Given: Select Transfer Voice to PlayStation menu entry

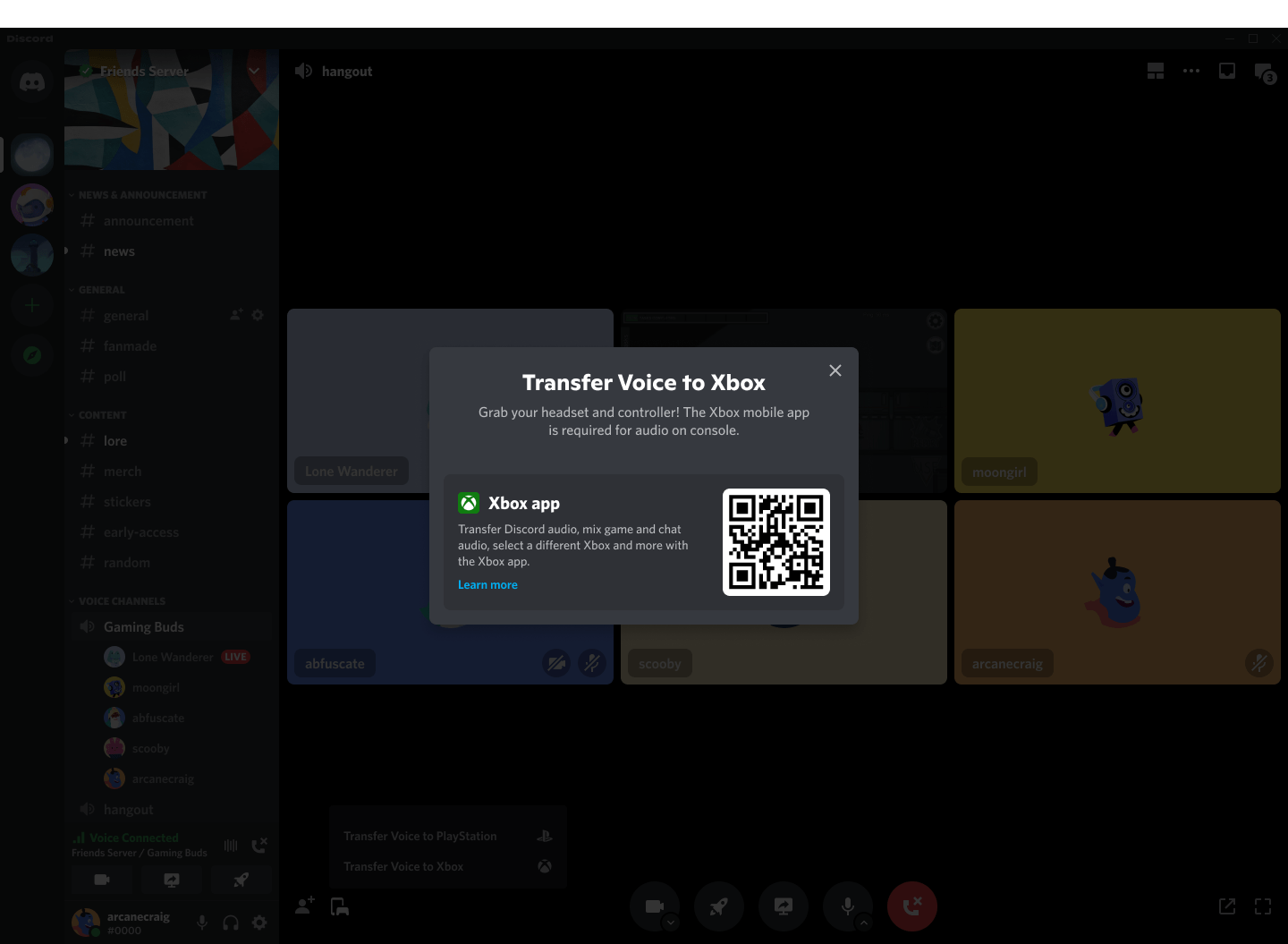Looking at the screenshot, I should point(420,836).
